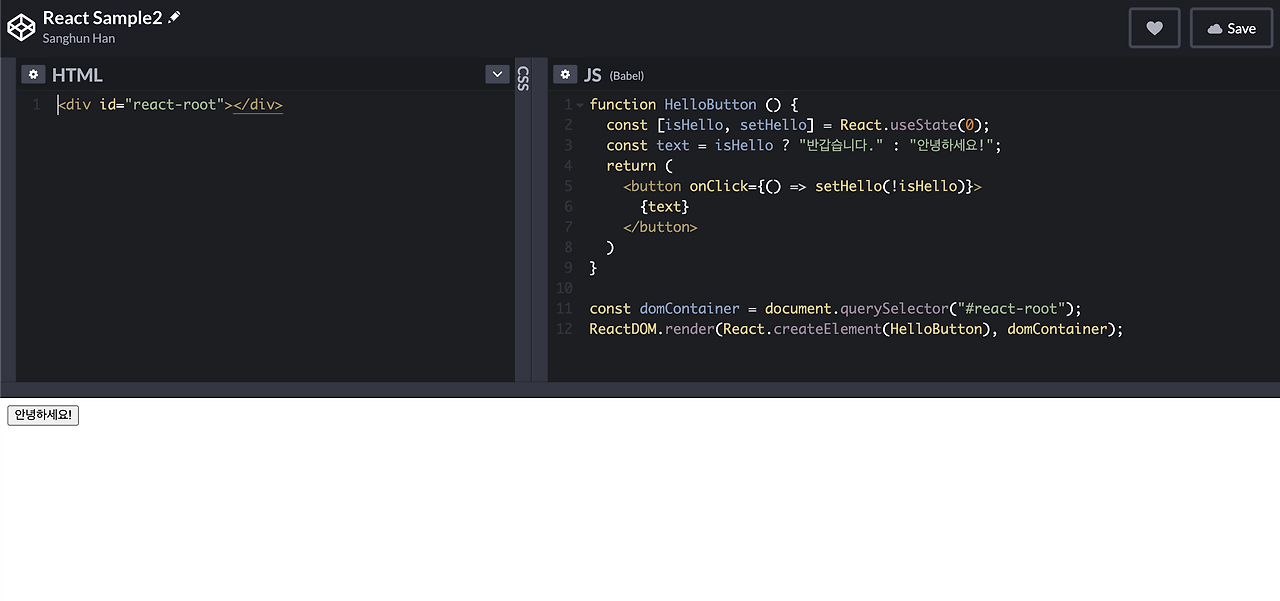Click the closing </button> tag line
This screenshot has width=1280, height=601.
pos(659,227)
